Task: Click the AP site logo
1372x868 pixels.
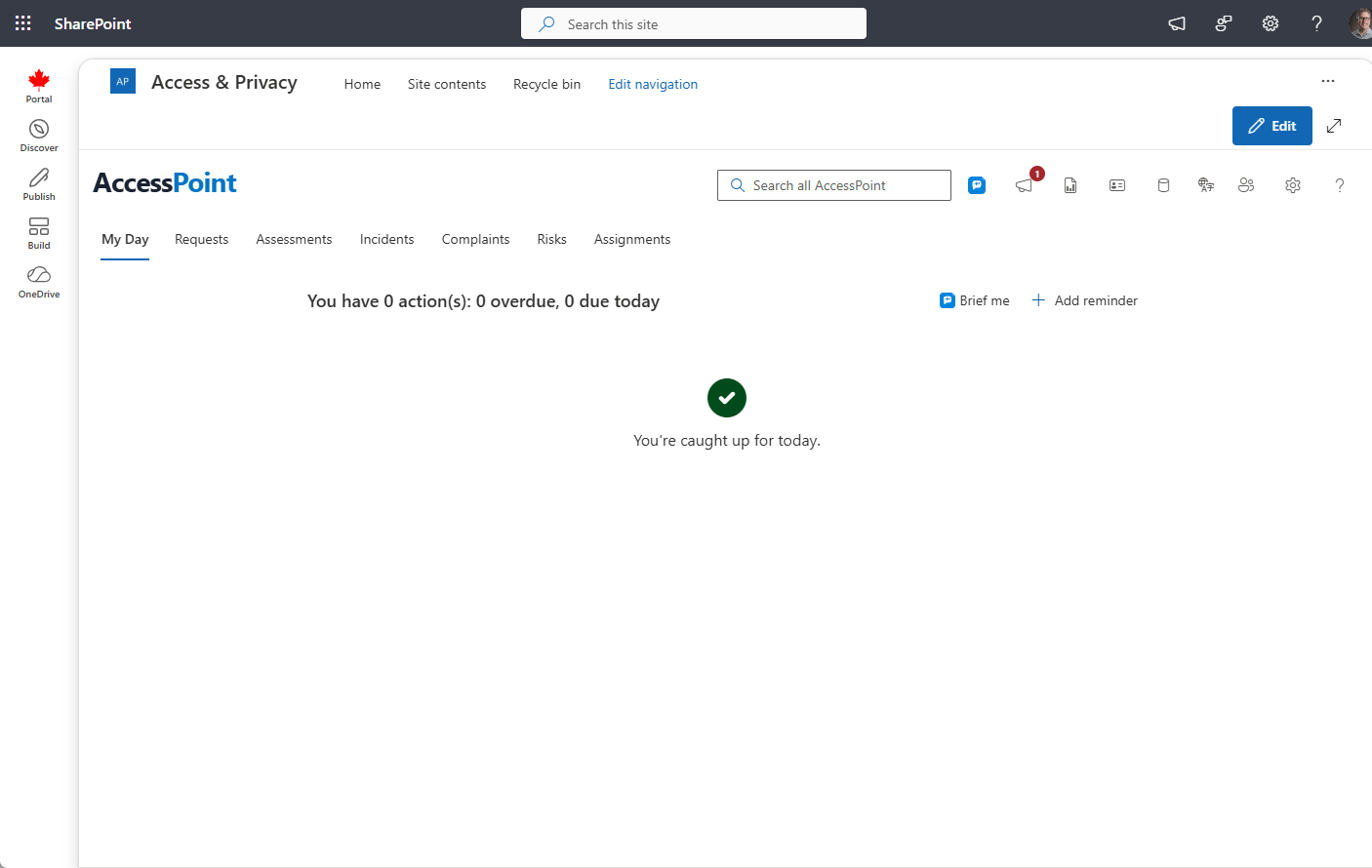Action: pos(123,82)
